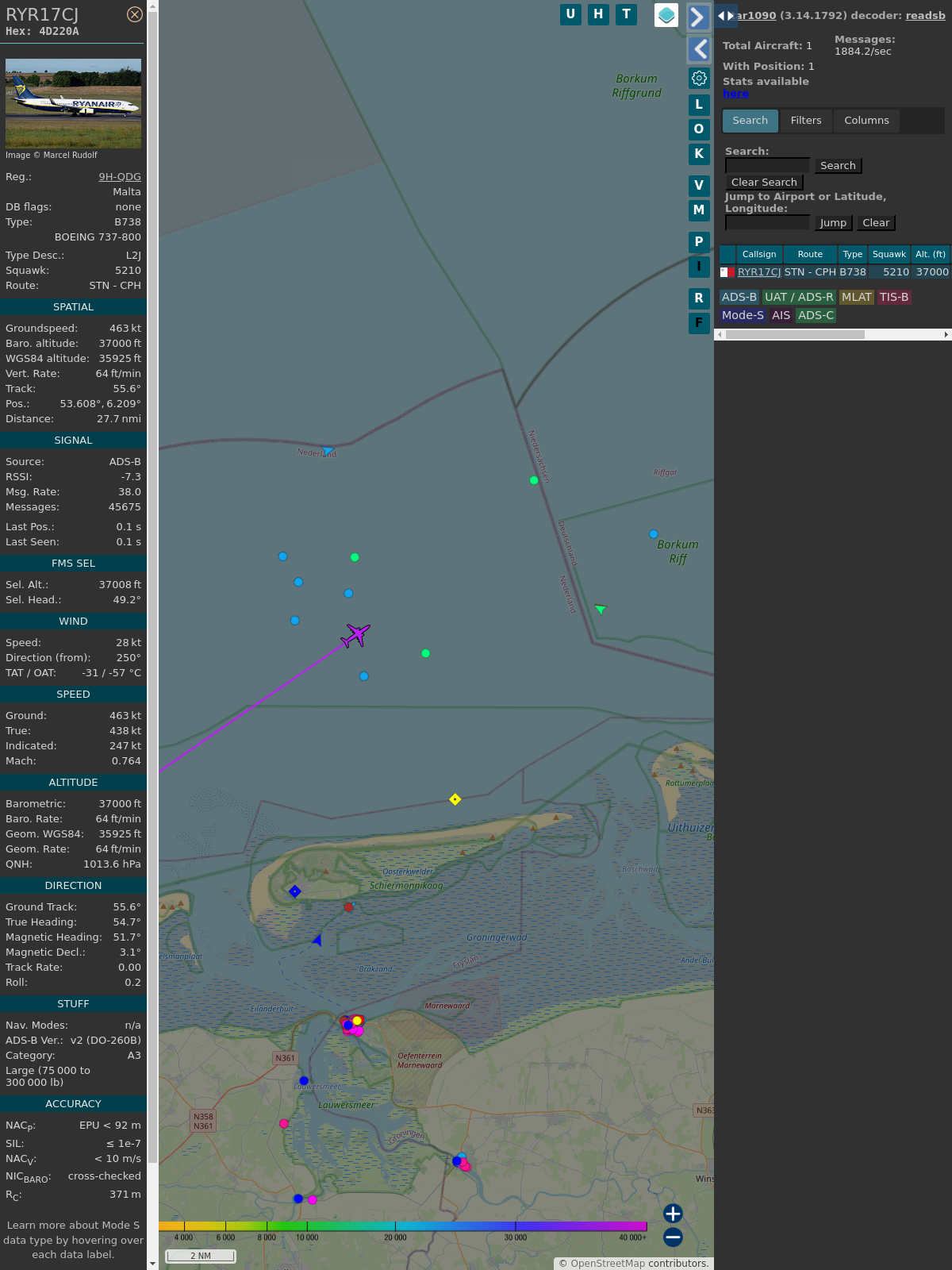The width and height of the screenshot is (952, 1270).
Task: Click the zoom in plus button
Action: (673, 1213)
